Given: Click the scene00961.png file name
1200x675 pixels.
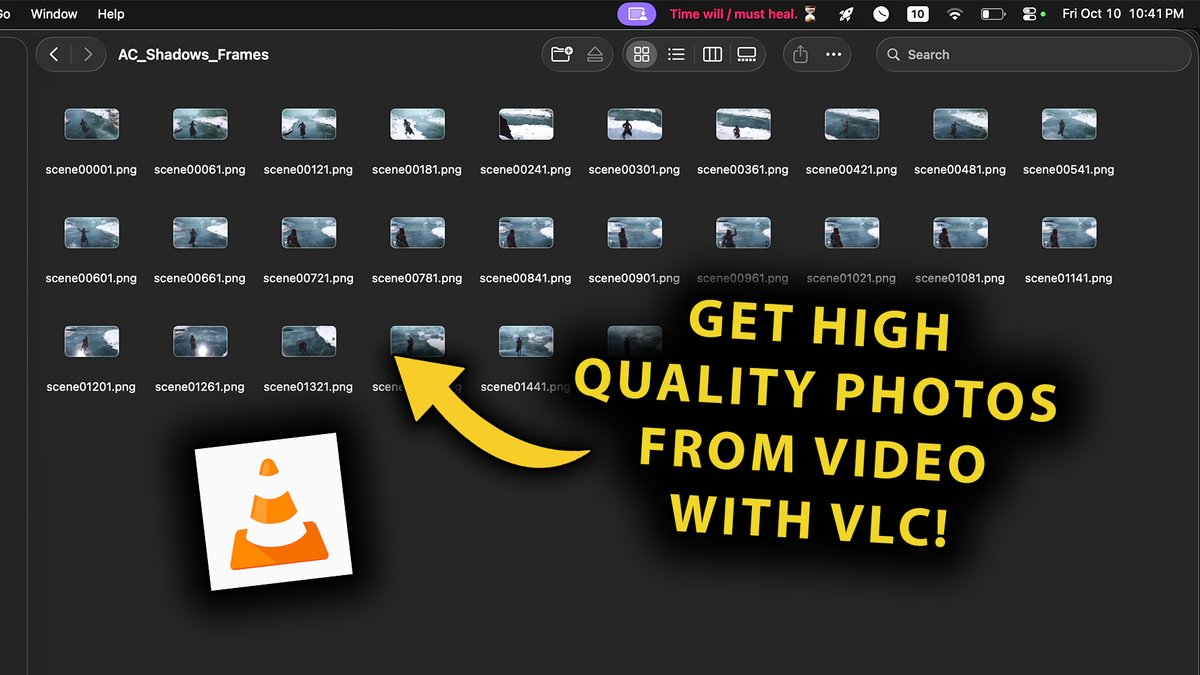Looking at the screenshot, I should 743,278.
